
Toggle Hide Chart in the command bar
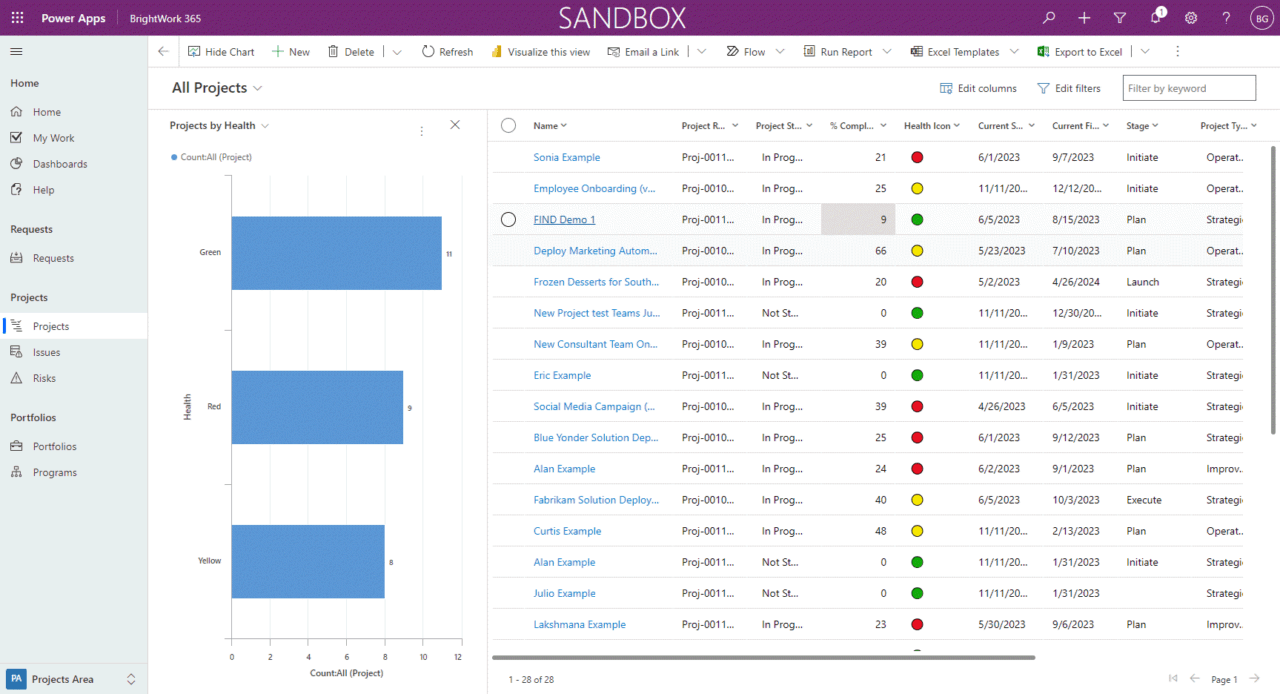coord(221,51)
